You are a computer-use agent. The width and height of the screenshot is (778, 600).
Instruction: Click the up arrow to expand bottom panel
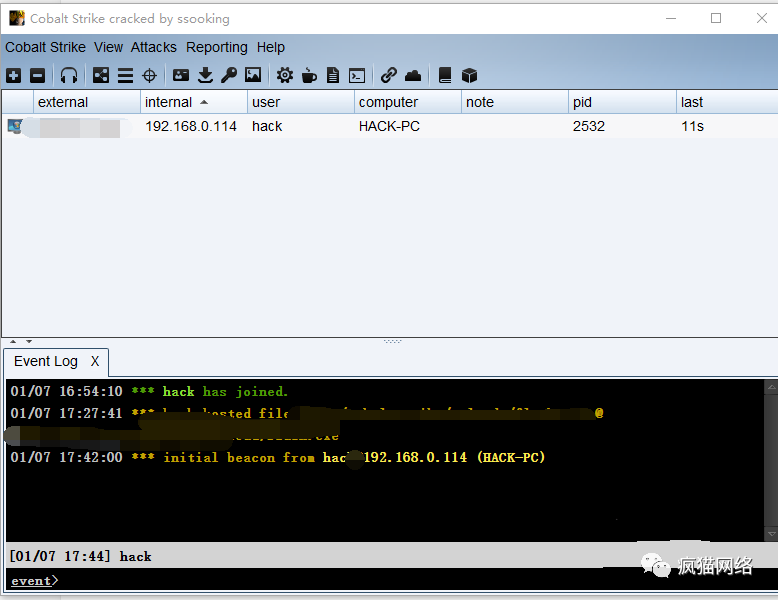point(13,341)
